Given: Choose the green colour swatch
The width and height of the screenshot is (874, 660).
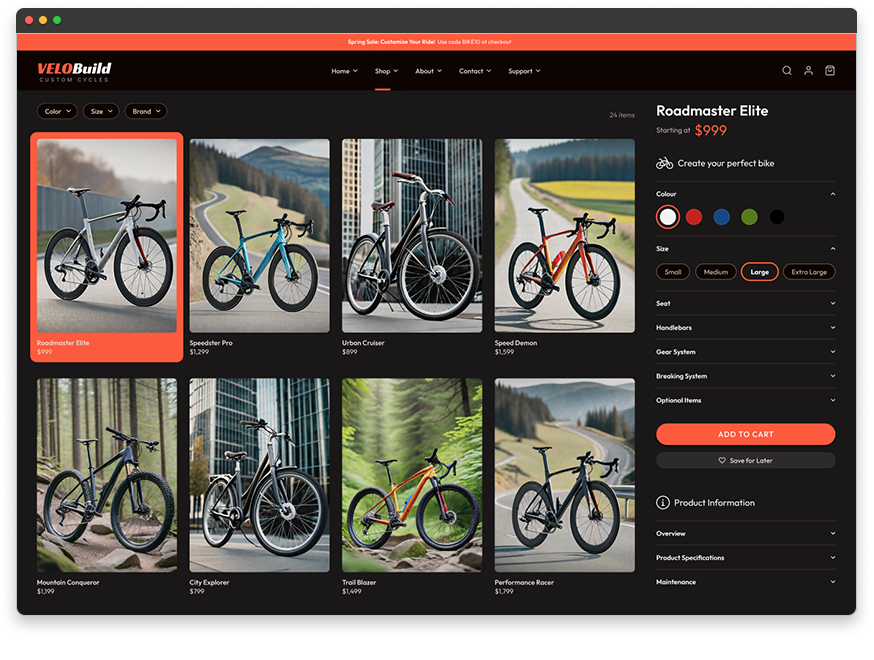Looking at the screenshot, I should 749,217.
